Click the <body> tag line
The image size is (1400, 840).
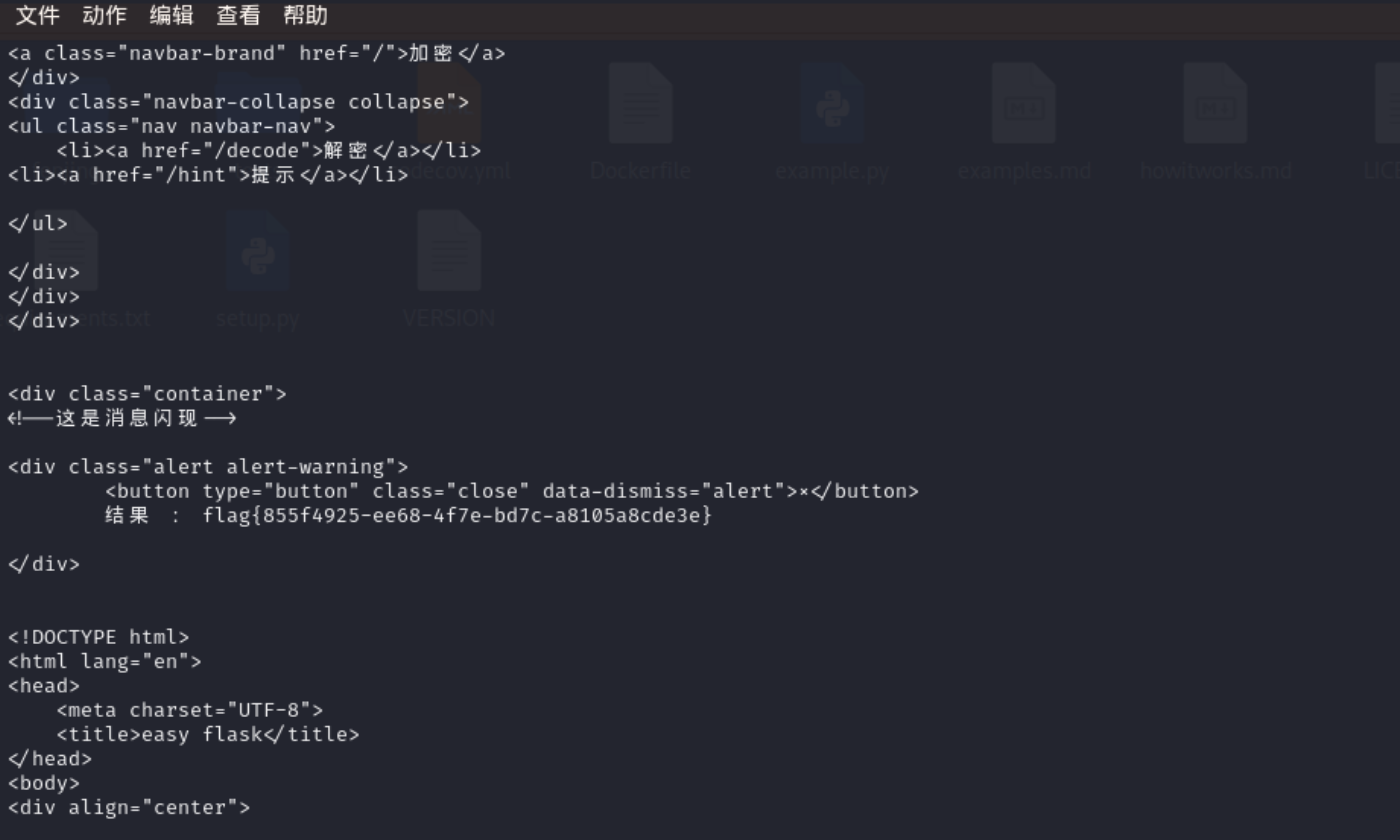coord(44,783)
